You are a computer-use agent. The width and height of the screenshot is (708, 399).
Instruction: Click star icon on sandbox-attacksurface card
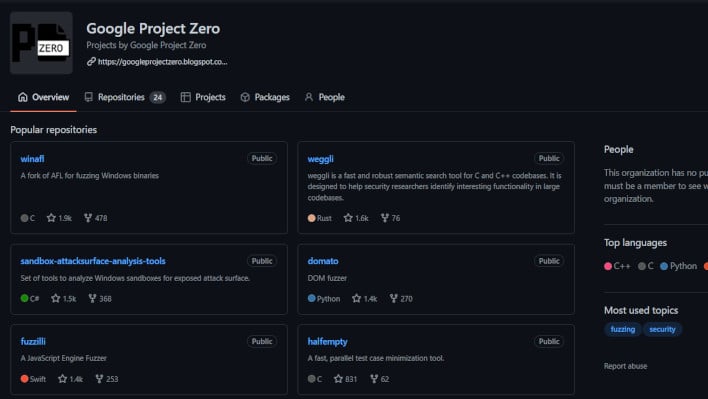tap(56, 298)
